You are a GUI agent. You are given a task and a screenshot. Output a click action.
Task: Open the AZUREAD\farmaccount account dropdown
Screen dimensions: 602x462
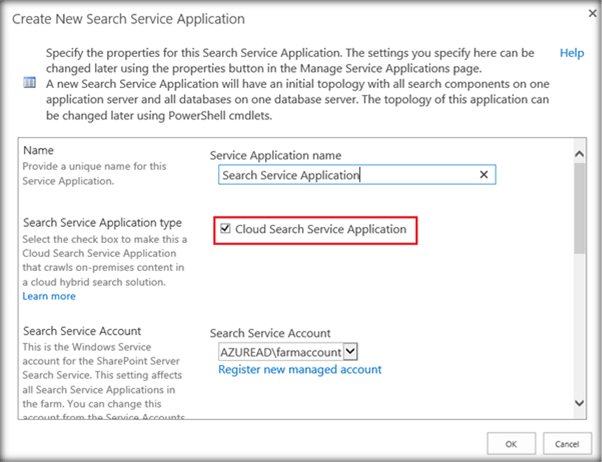coord(350,352)
